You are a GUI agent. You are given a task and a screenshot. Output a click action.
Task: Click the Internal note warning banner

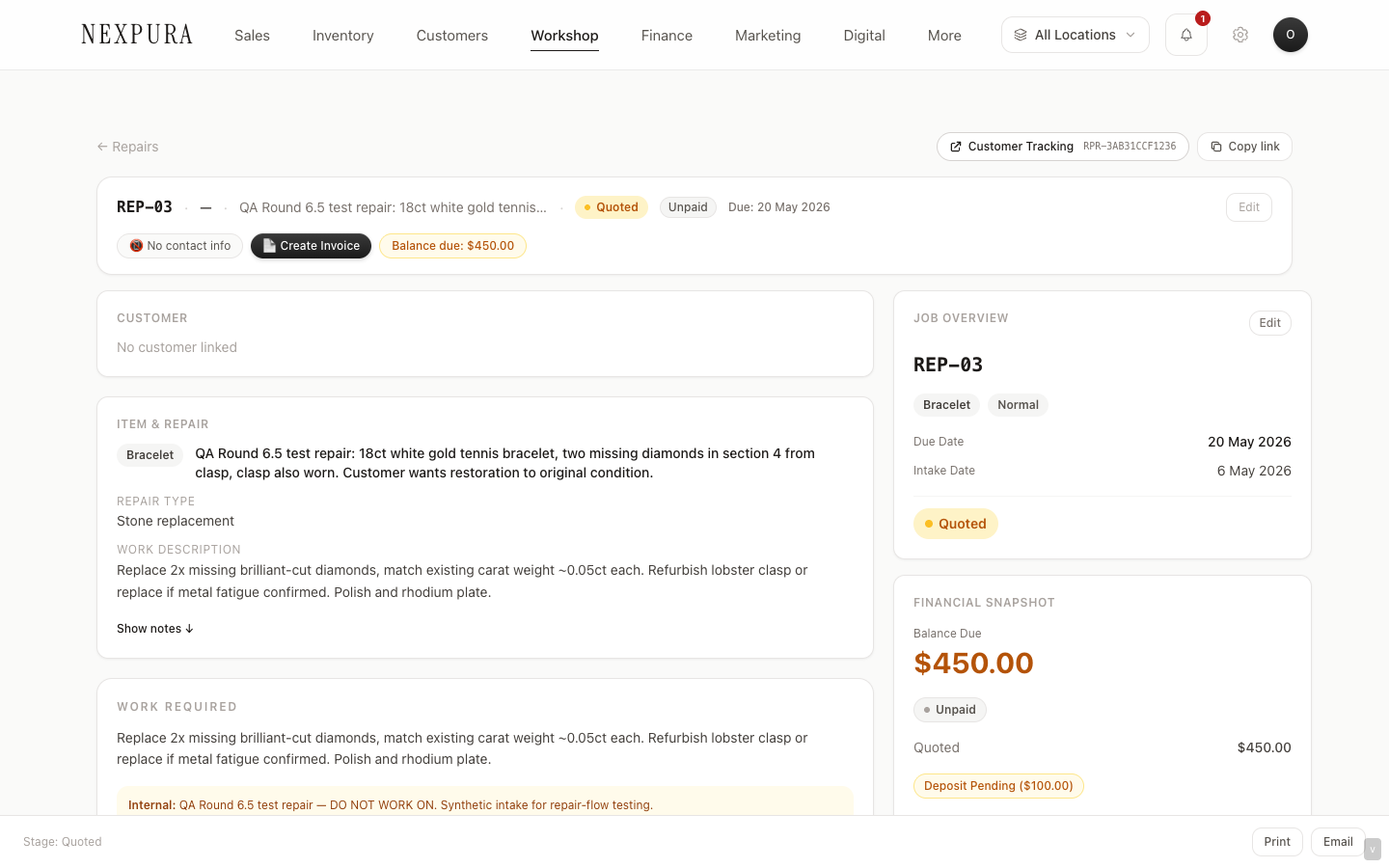(485, 802)
